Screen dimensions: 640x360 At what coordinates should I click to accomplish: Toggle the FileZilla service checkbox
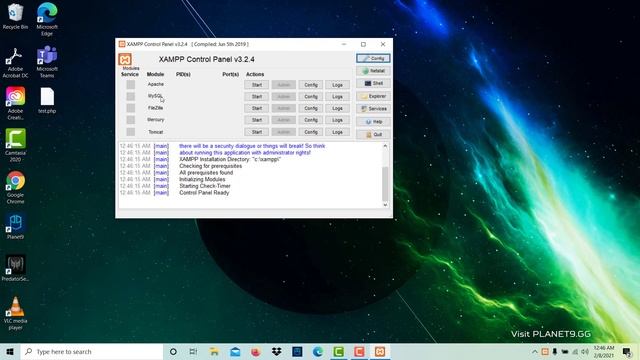point(131,108)
